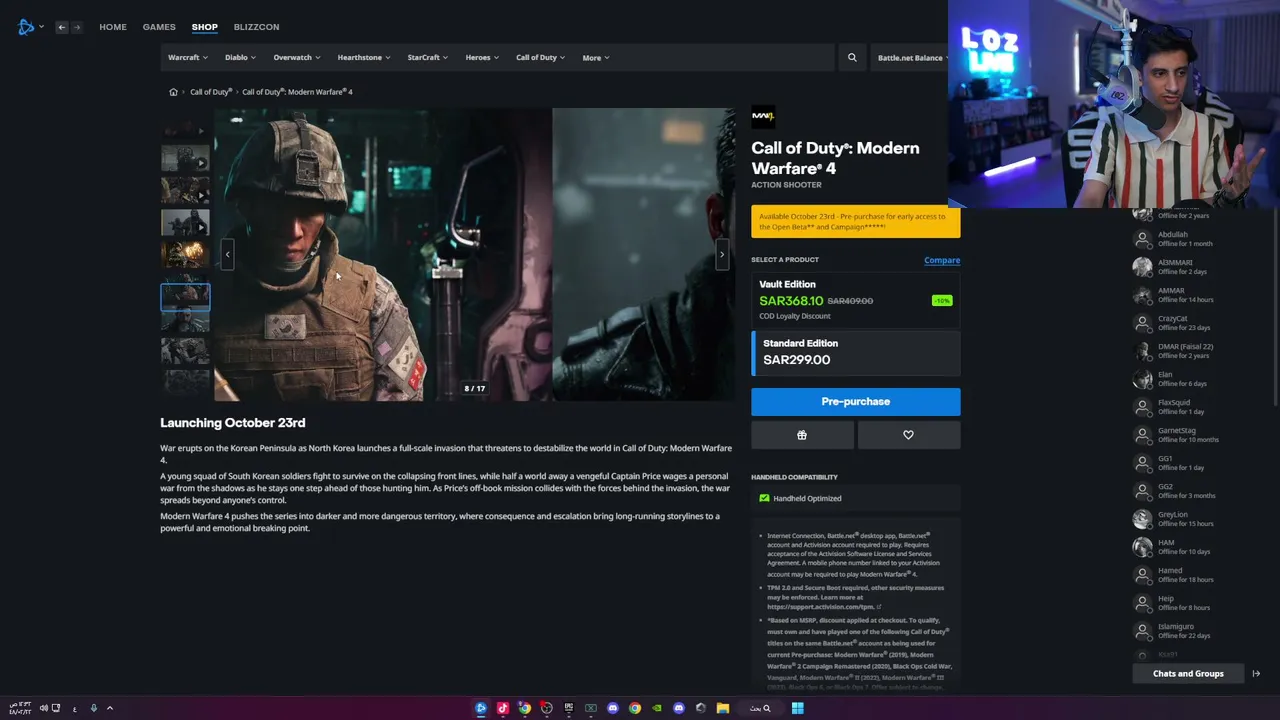Open the Epic Games launcher from taskbar
1280x720 pixels.
[569, 708]
